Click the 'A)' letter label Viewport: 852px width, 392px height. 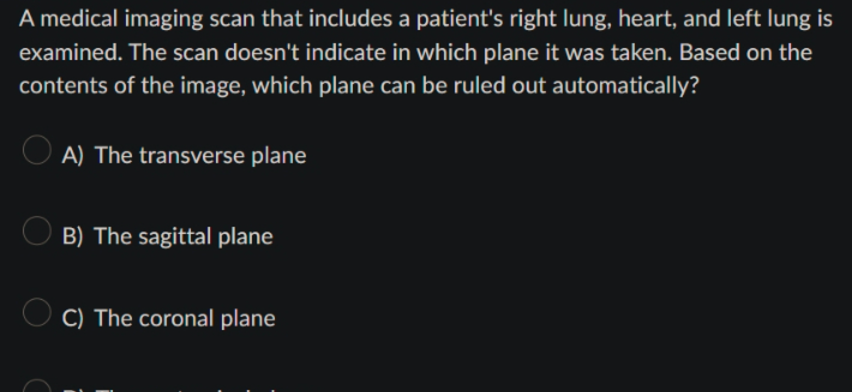(x=73, y=155)
